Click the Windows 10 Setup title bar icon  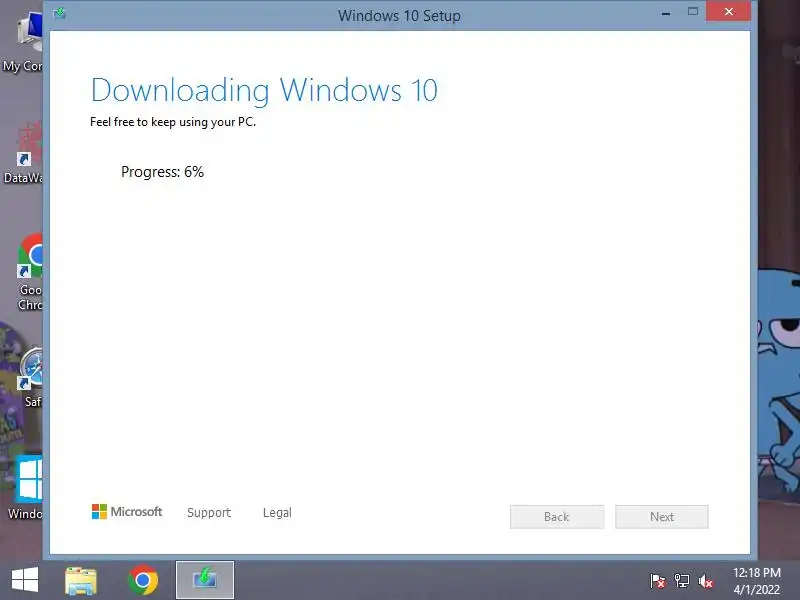pos(60,13)
